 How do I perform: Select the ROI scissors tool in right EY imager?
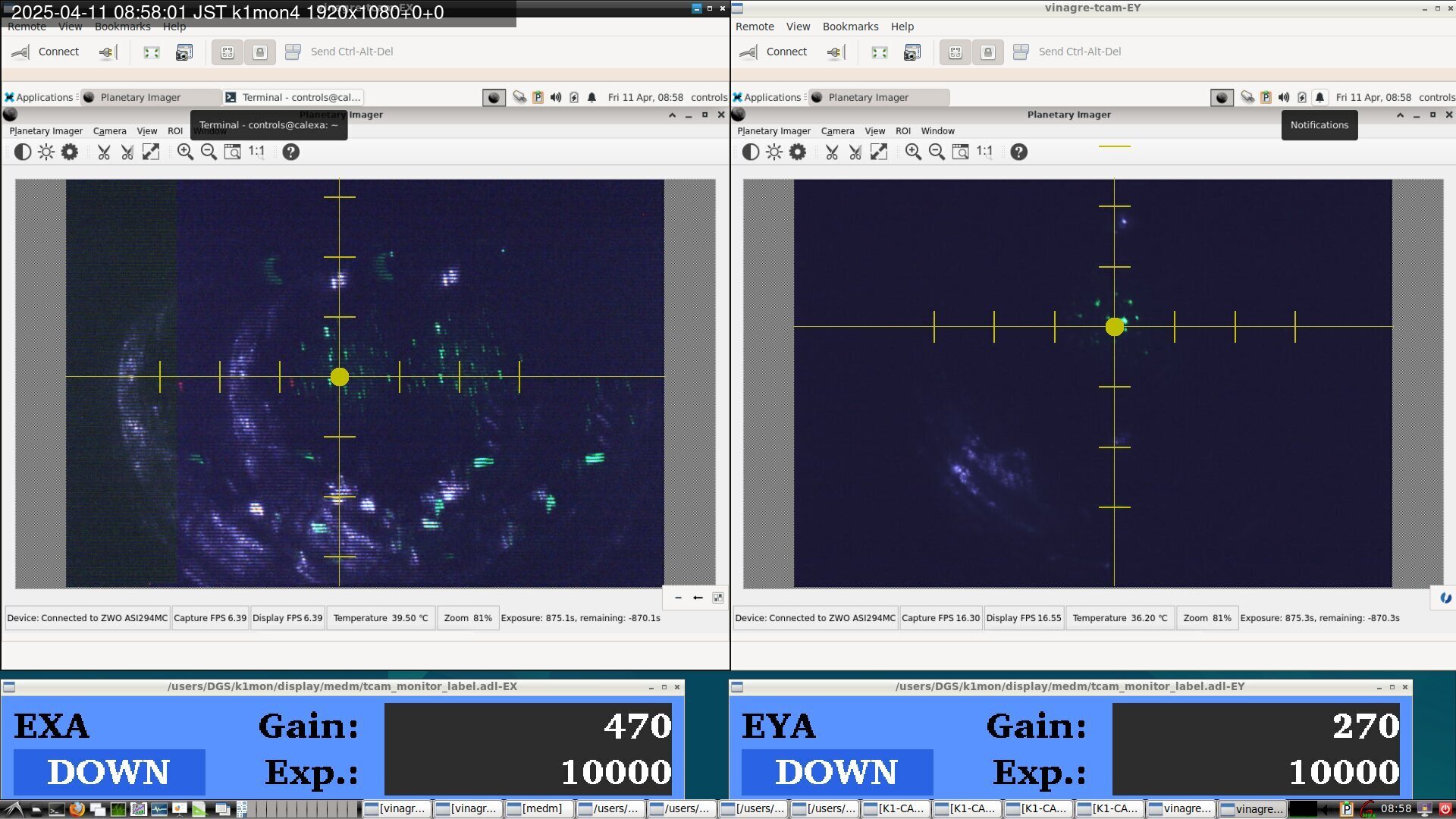[x=832, y=152]
